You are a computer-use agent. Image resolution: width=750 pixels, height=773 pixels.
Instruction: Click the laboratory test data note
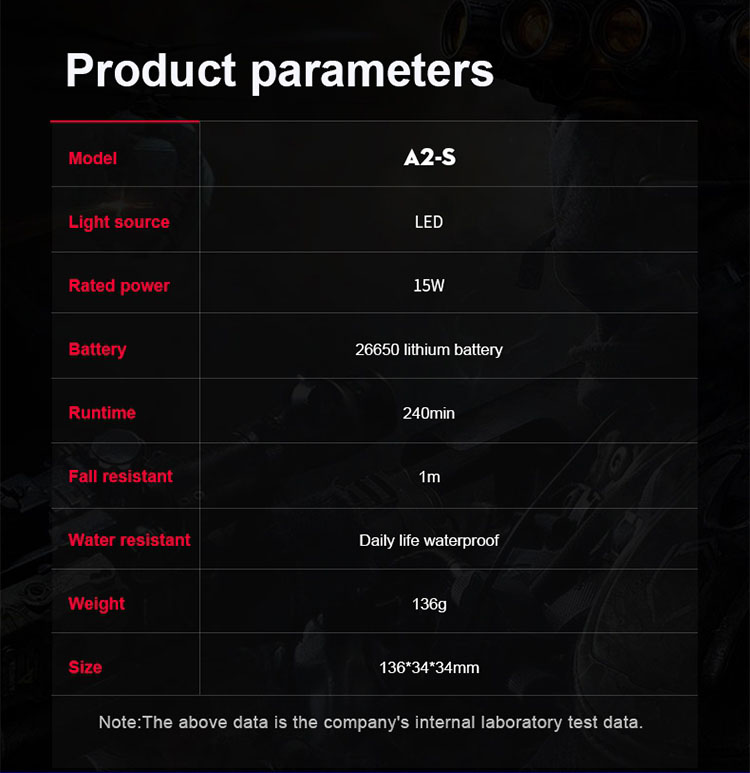[371, 722]
